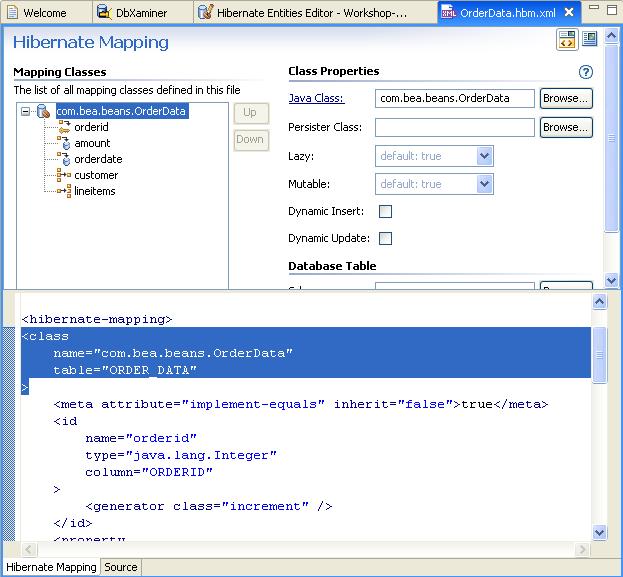This screenshot has width=623, height=577.
Task: Click the orderid key icon
Action: [x=64, y=127]
